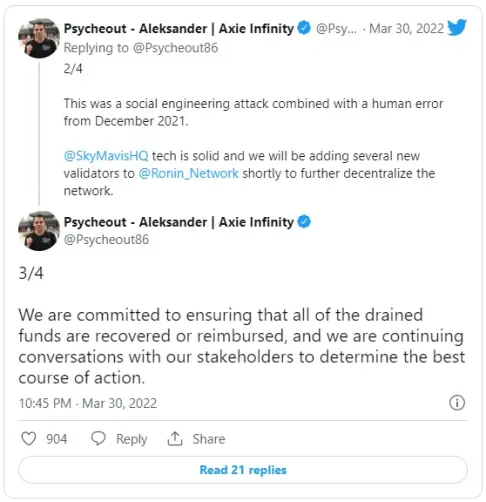Click verified badge beside the 3/4 author
The height and width of the screenshot is (502, 486).
[304, 222]
